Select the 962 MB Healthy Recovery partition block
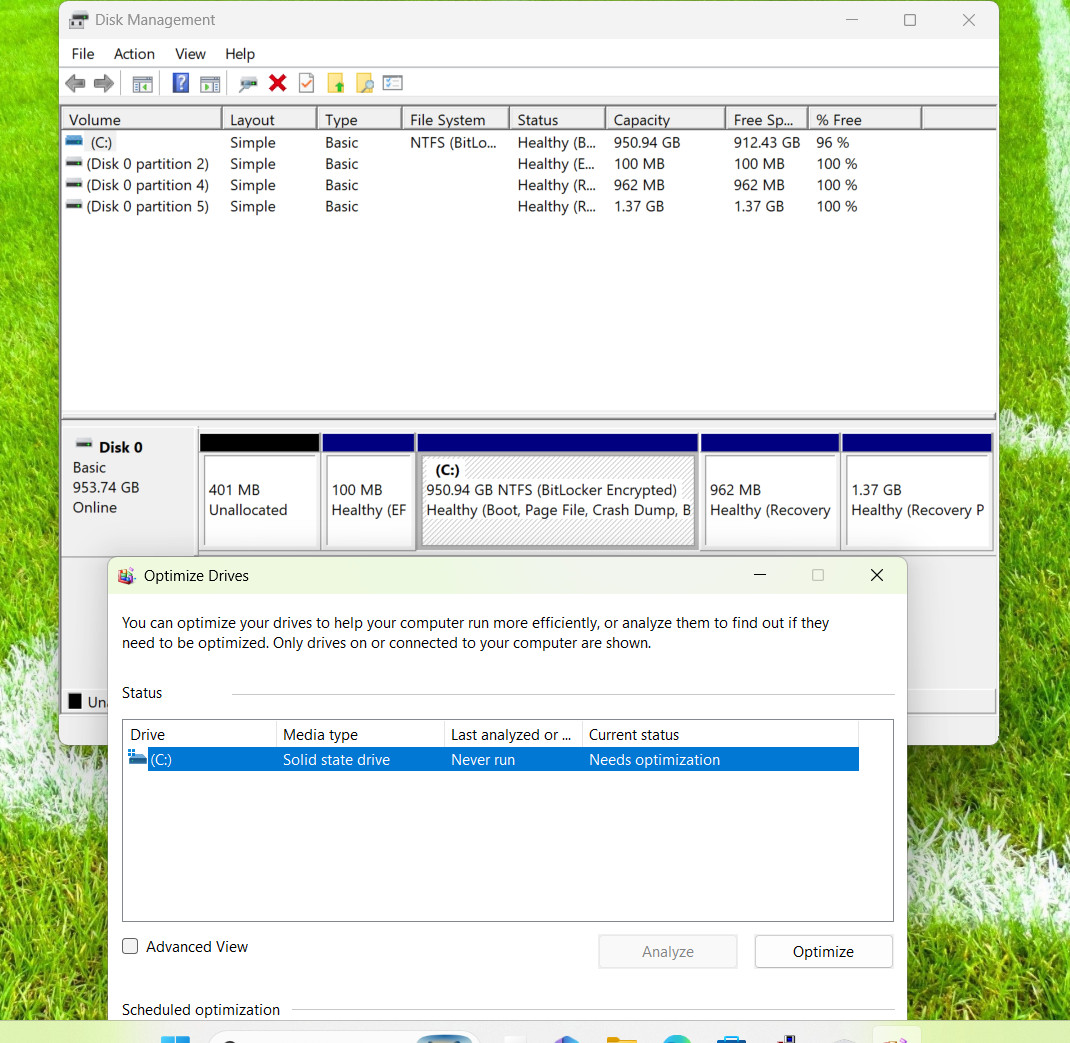 770,499
